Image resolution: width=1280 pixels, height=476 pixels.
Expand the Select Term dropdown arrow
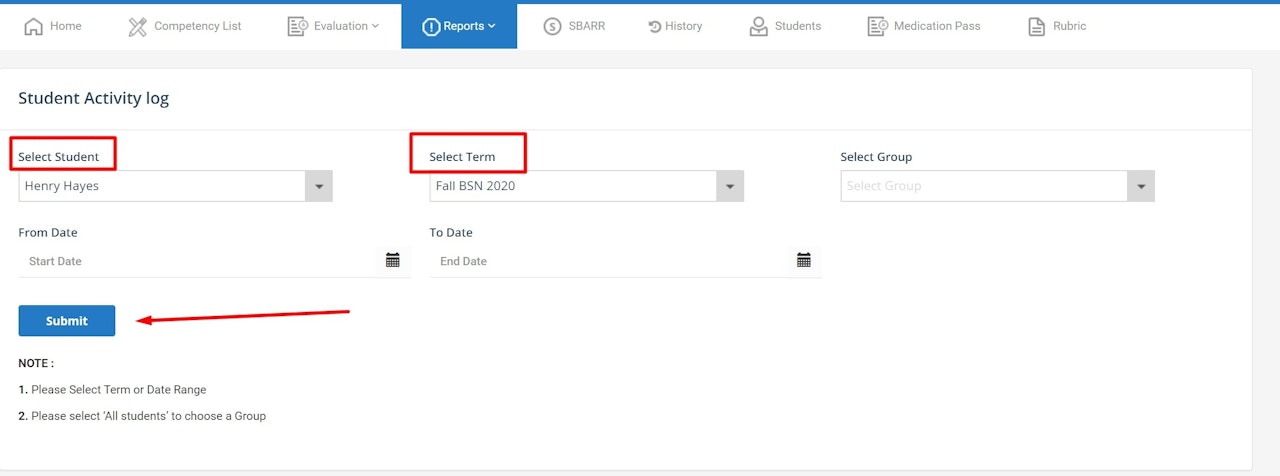click(730, 186)
